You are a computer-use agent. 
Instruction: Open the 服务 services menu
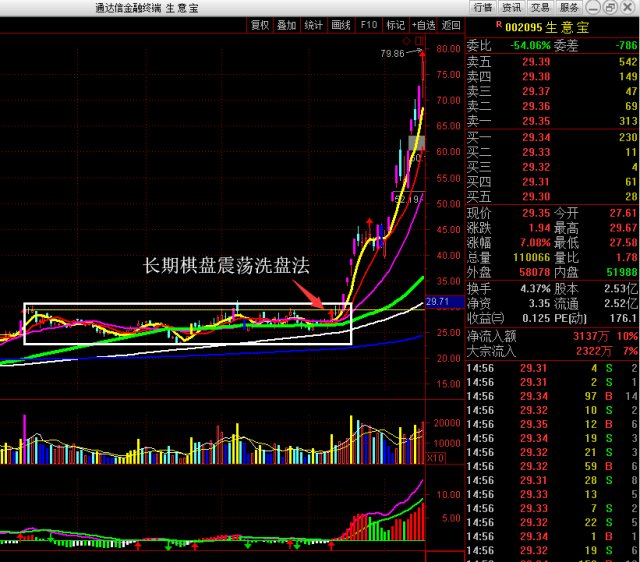tap(570, 7)
